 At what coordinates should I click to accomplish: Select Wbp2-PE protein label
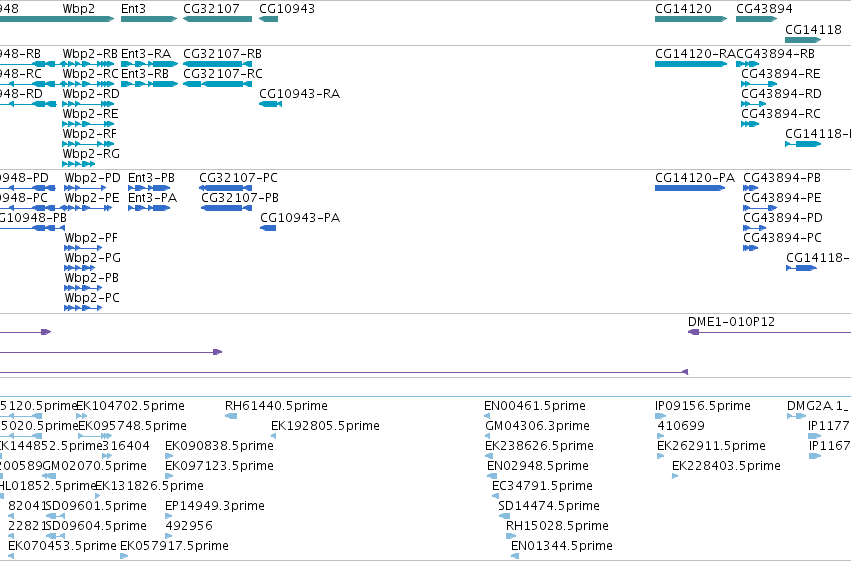[x=92, y=197]
